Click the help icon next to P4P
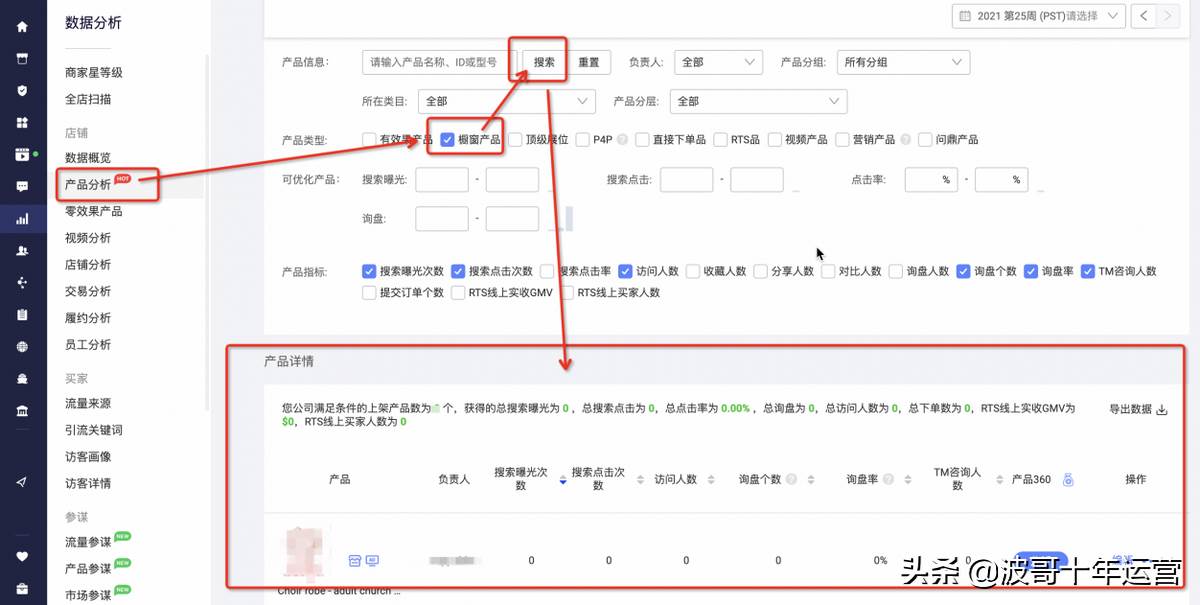1200x605 pixels. (622, 140)
